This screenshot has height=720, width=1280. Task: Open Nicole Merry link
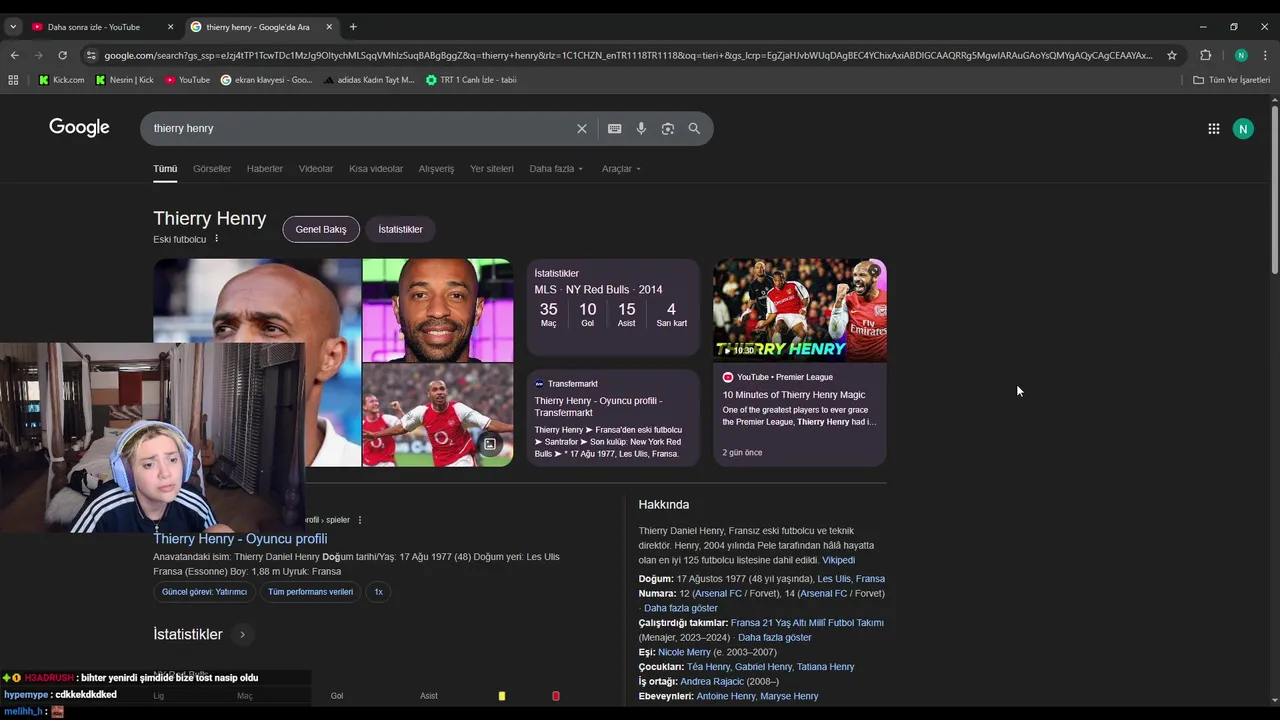(x=684, y=652)
